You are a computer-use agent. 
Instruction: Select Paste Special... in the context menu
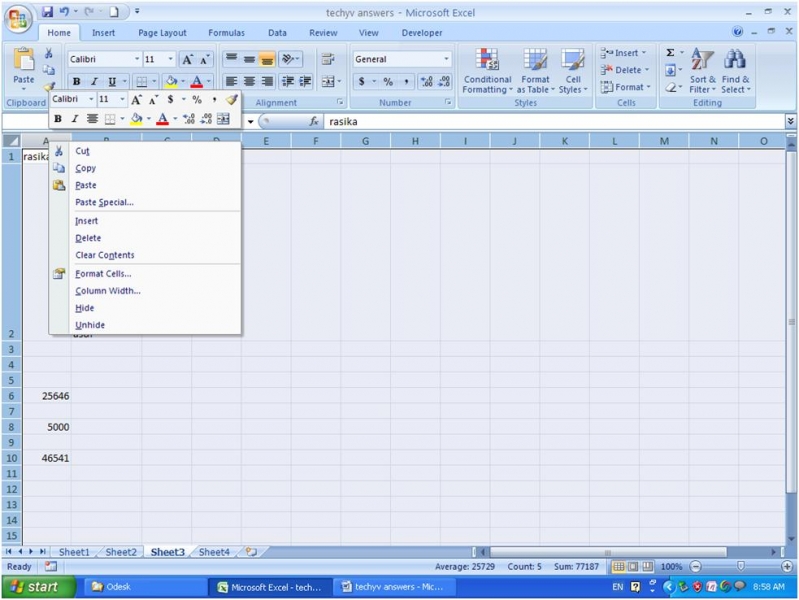[104, 202]
